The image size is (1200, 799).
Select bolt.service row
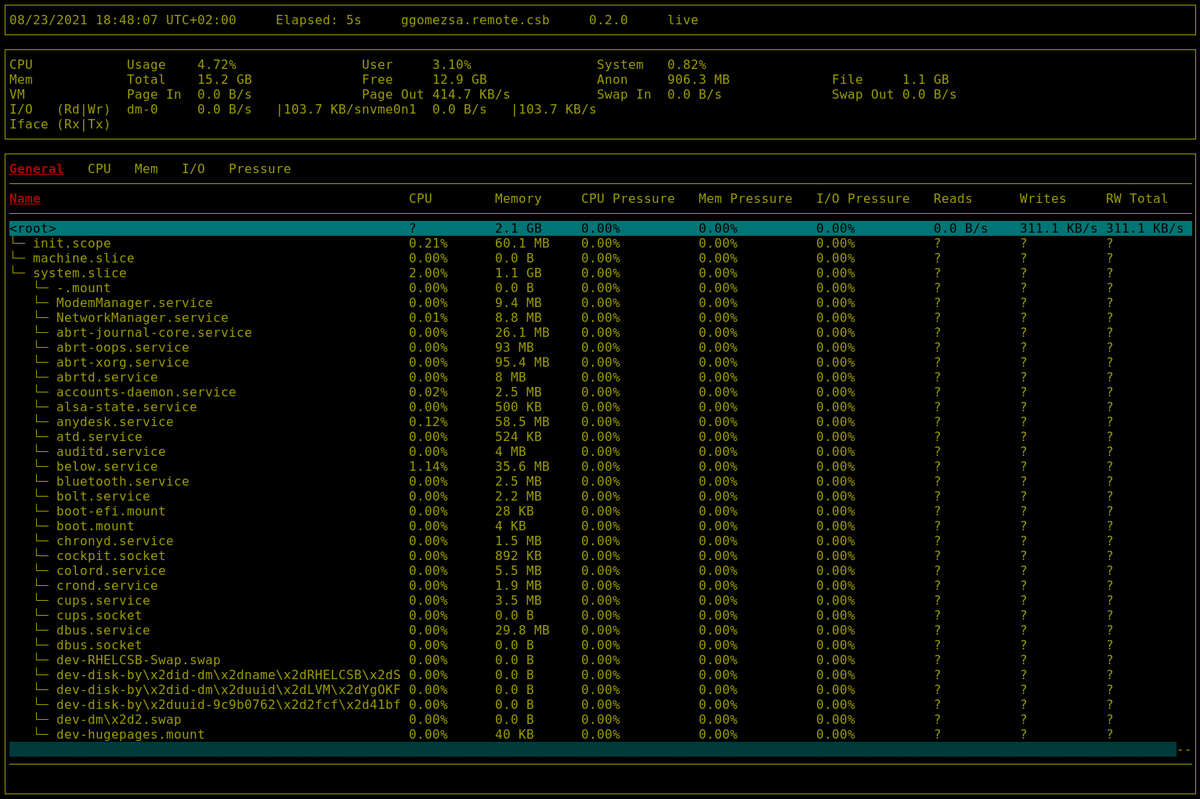click(x=600, y=496)
